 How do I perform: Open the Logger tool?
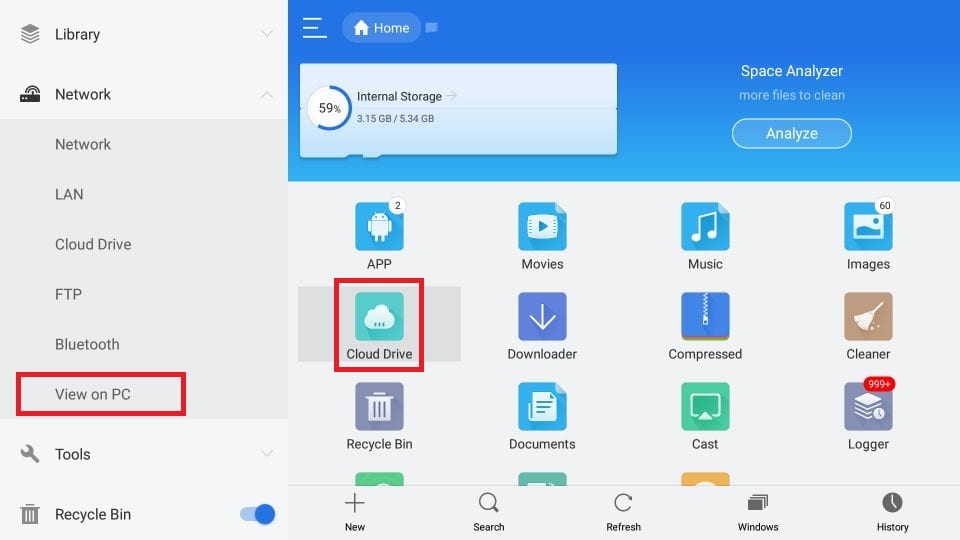pyautogui.click(x=868, y=407)
